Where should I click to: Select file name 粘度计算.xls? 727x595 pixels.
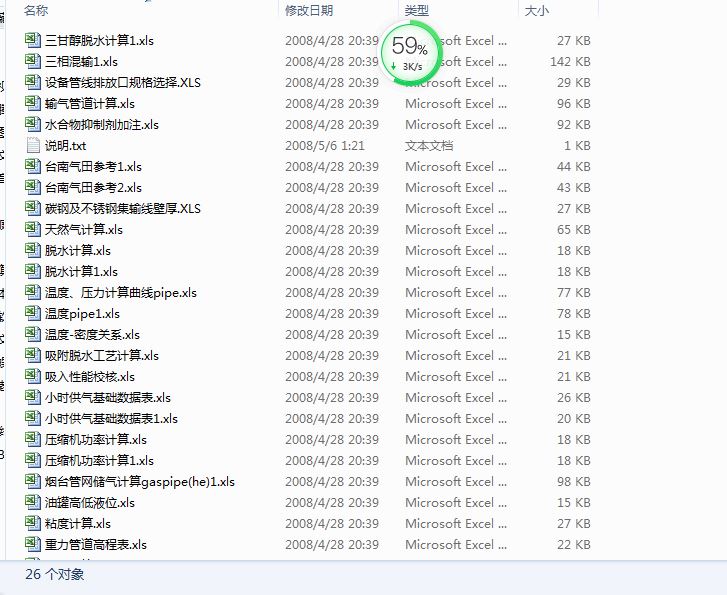pos(78,523)
